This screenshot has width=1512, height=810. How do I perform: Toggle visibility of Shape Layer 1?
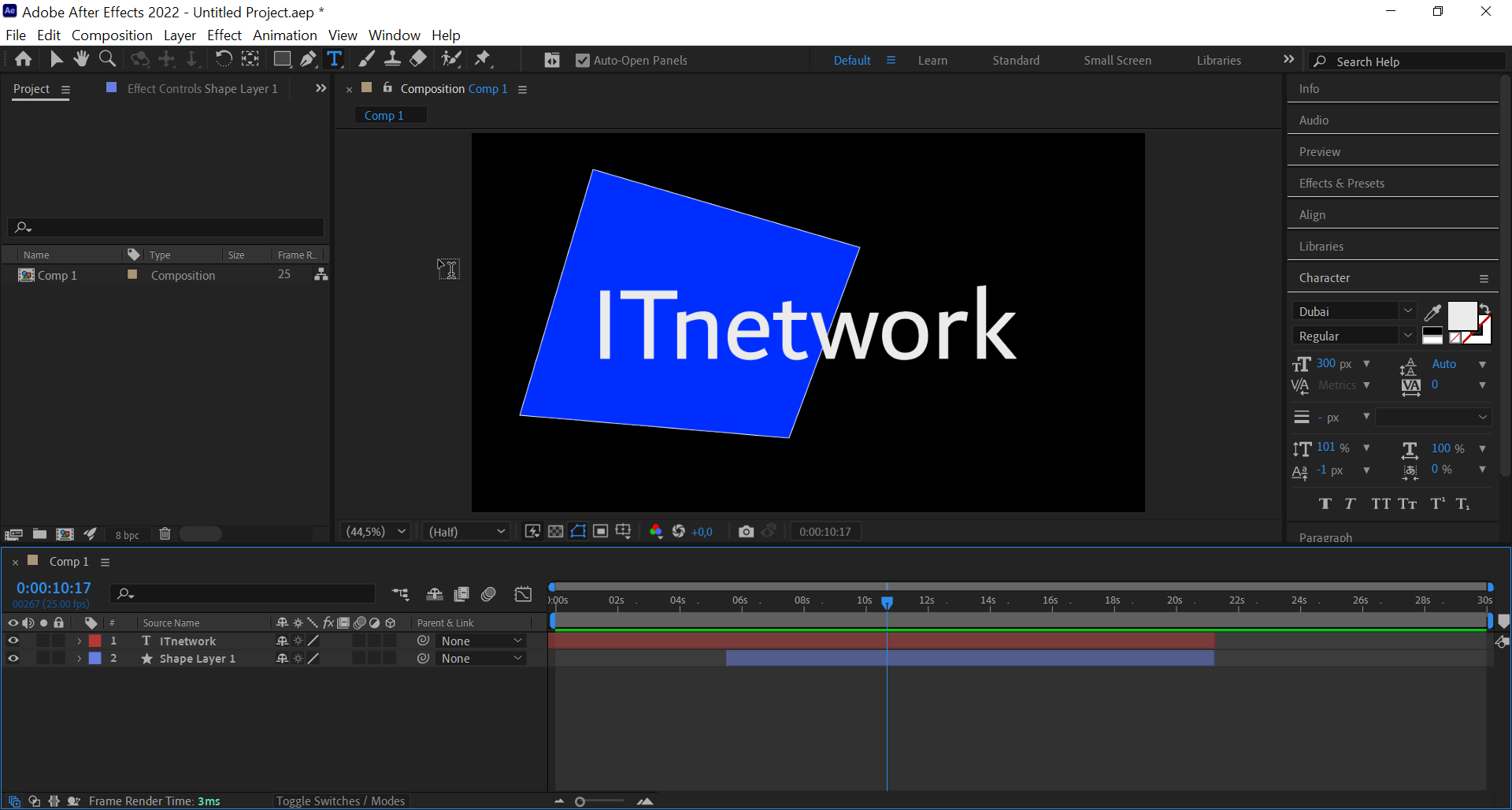pos(13,659)
